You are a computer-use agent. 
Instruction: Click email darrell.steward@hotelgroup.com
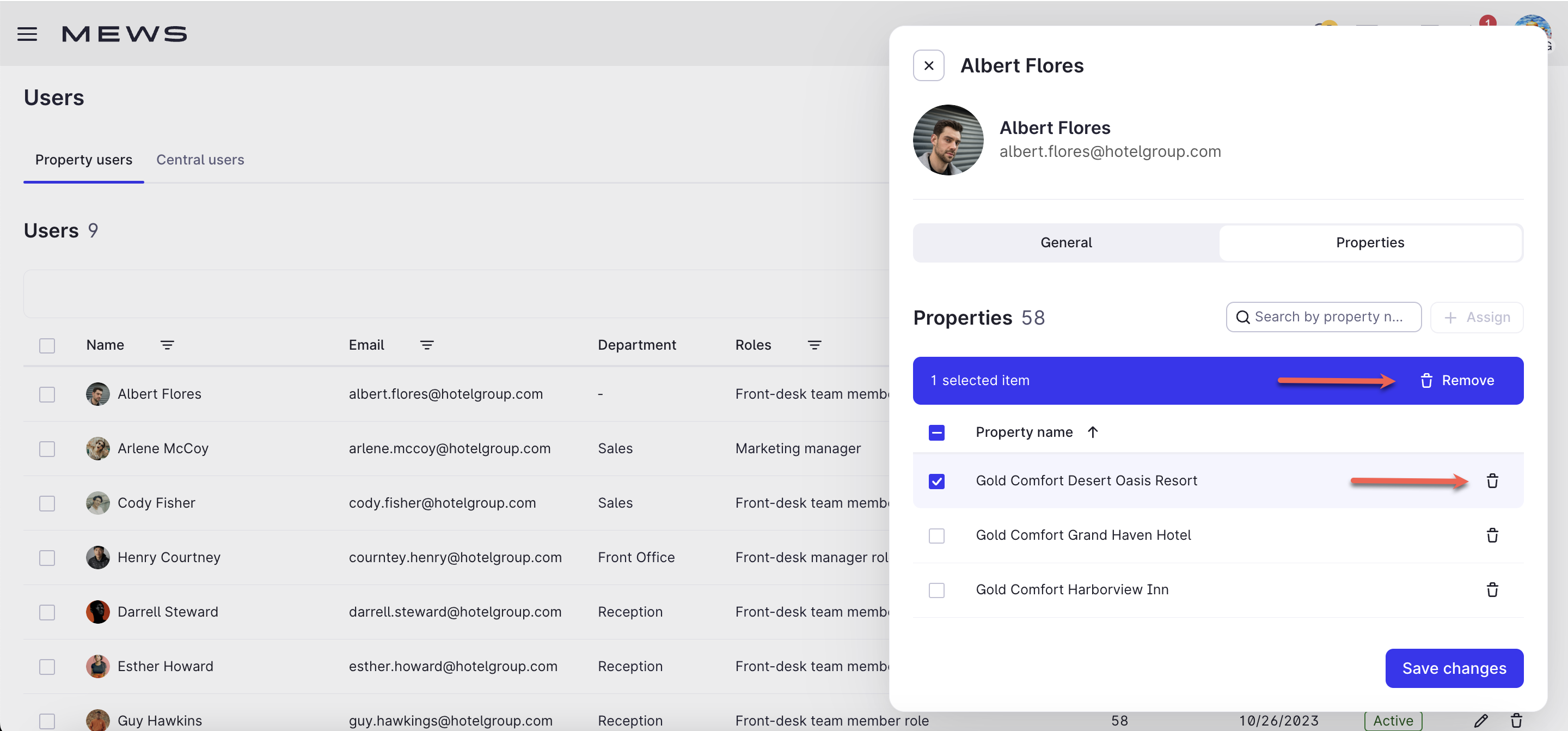(455, 612)
